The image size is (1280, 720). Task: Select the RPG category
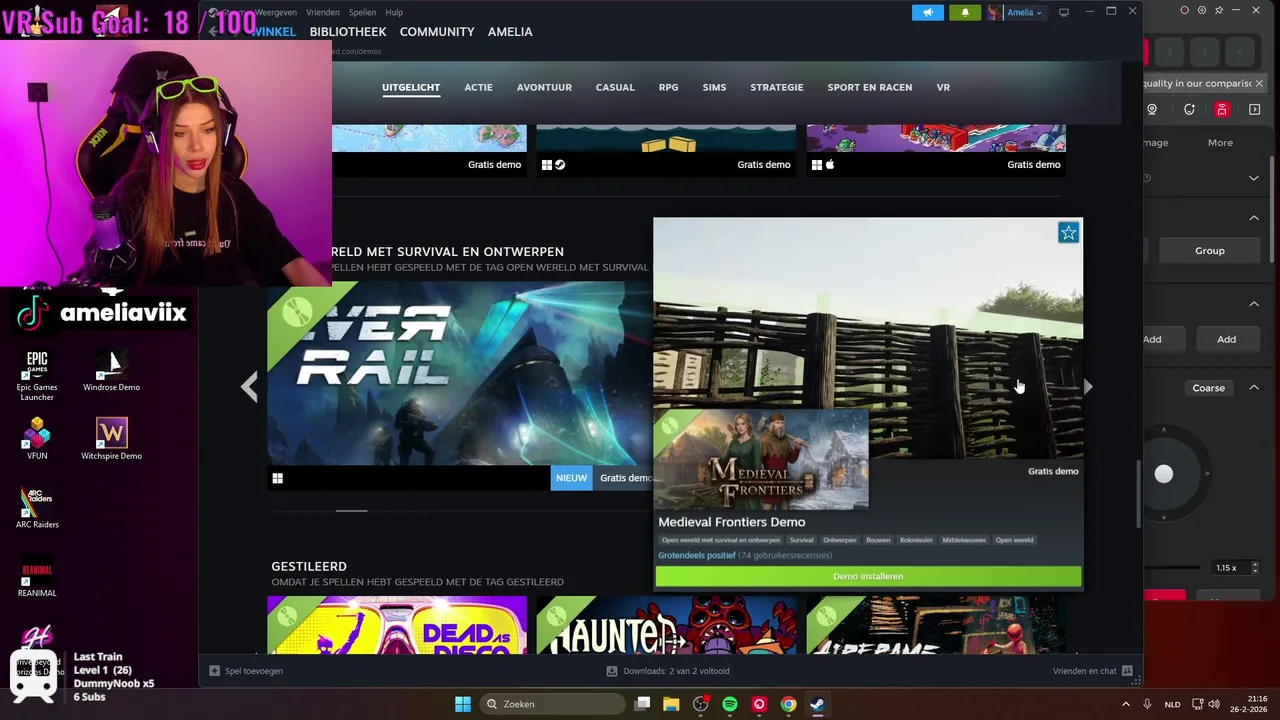[668, 87]
